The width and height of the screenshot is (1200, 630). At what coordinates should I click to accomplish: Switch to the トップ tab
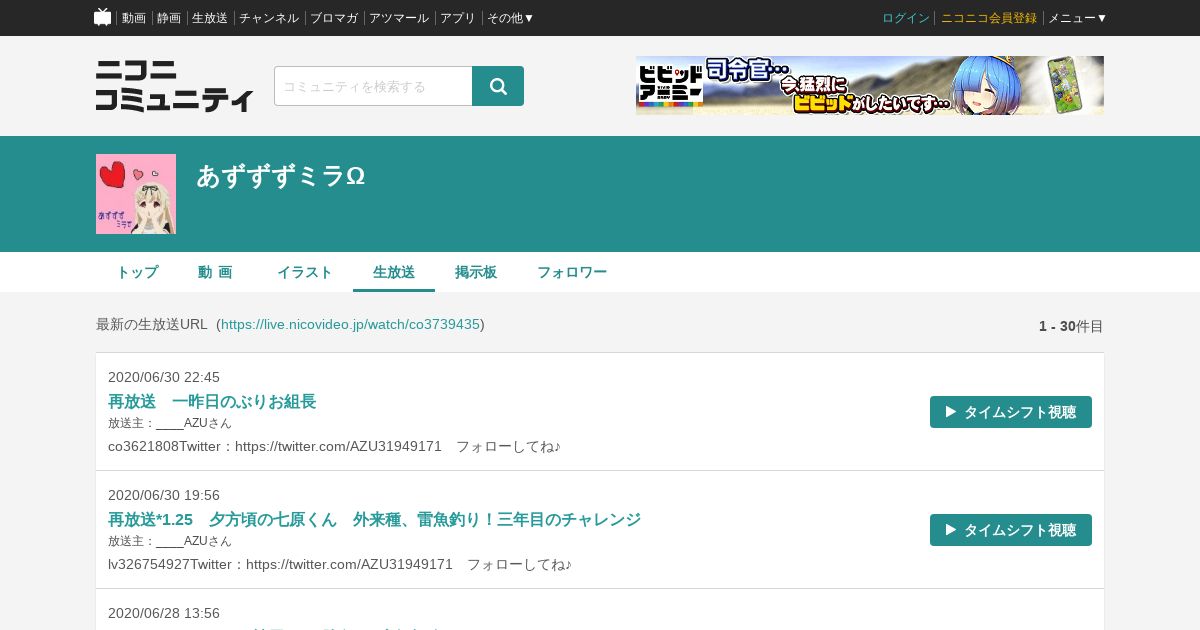137,272
